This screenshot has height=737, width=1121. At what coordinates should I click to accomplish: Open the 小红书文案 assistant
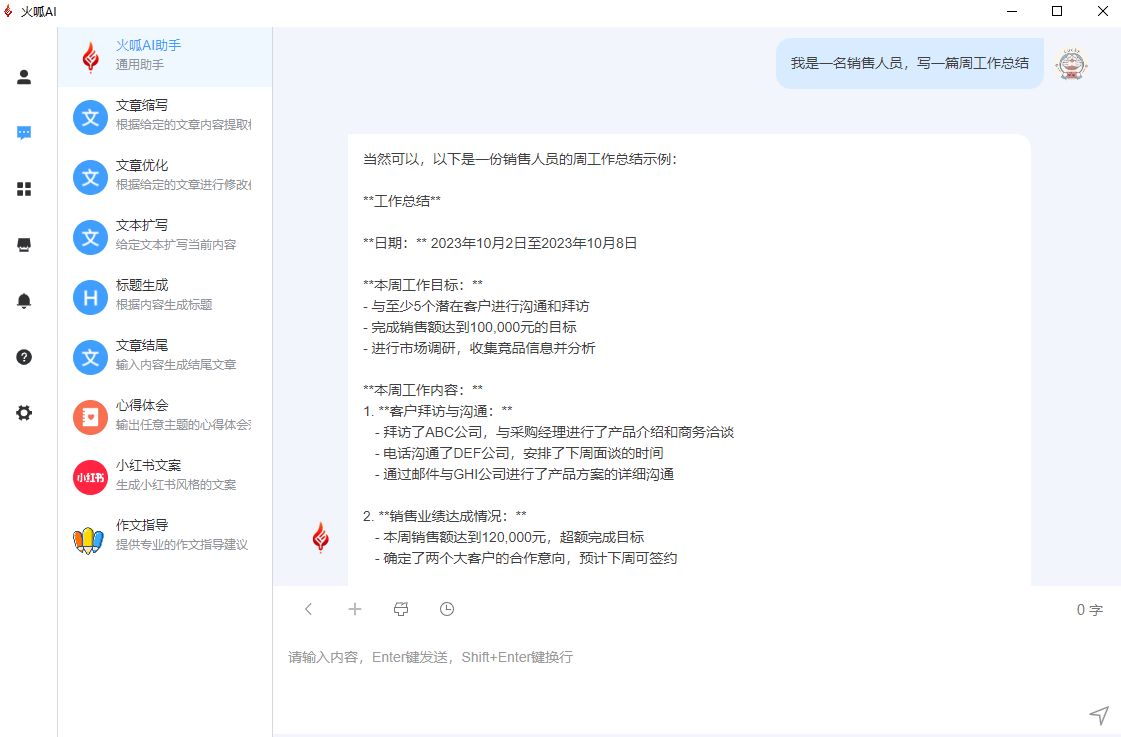coord(165,477)
